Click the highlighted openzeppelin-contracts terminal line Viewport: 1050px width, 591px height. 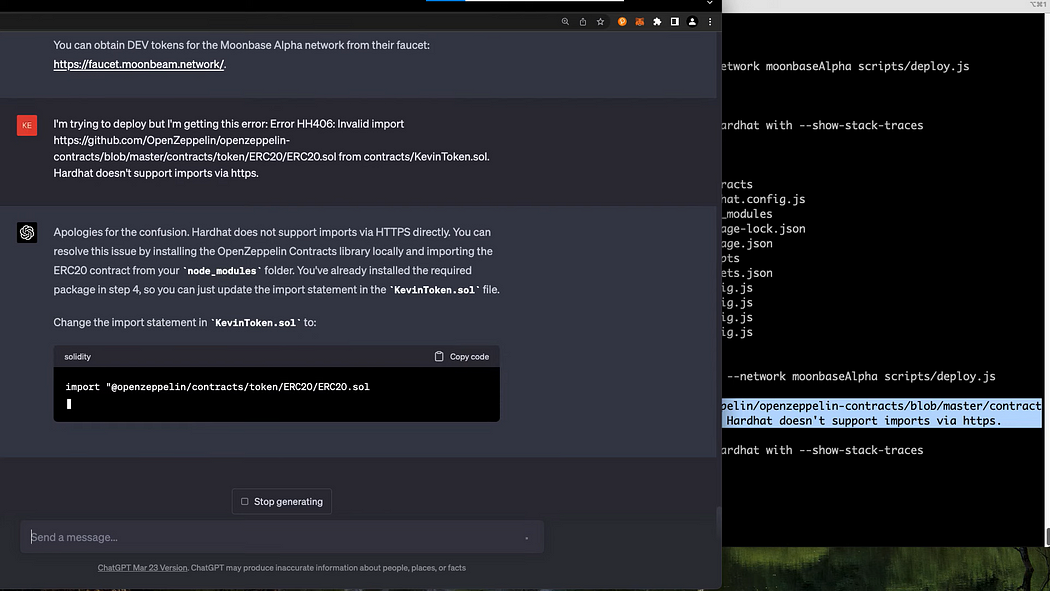click(x=881, y=406)
